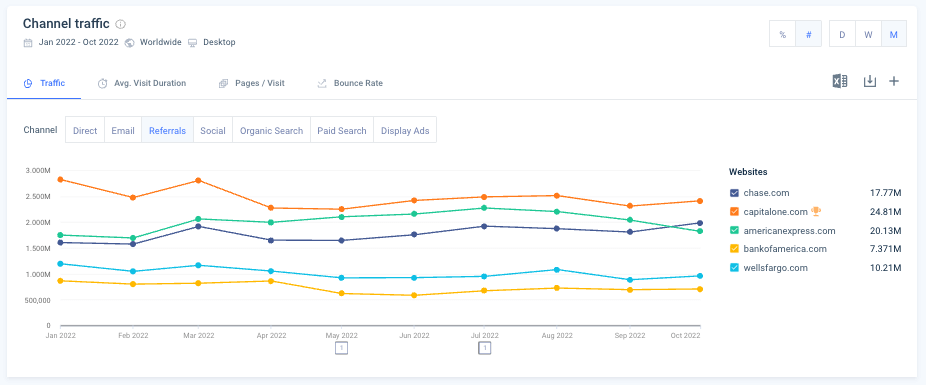Image resolution: width=926 pixels, height=385 pixels.
Task: Click the Mar 2022 x-axis label
Action: pos(198,335)
